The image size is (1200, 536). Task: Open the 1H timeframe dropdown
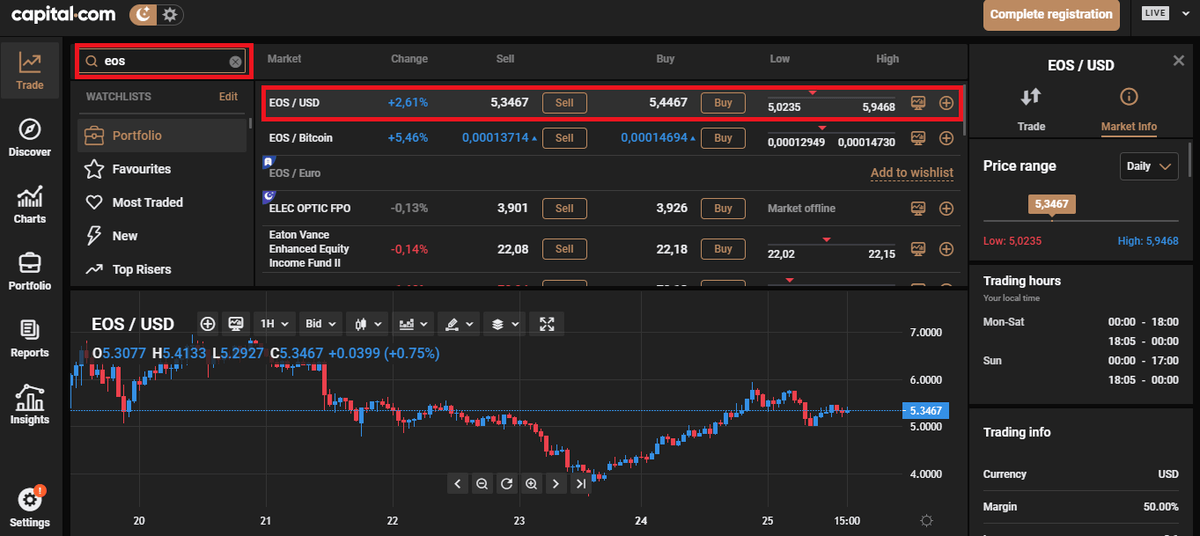(274, 324)
